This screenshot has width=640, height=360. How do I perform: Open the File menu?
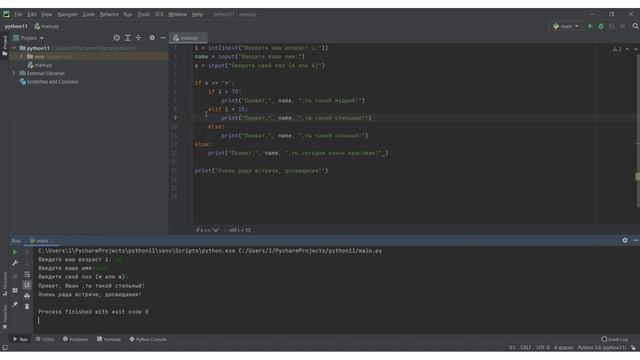point(18,14)
